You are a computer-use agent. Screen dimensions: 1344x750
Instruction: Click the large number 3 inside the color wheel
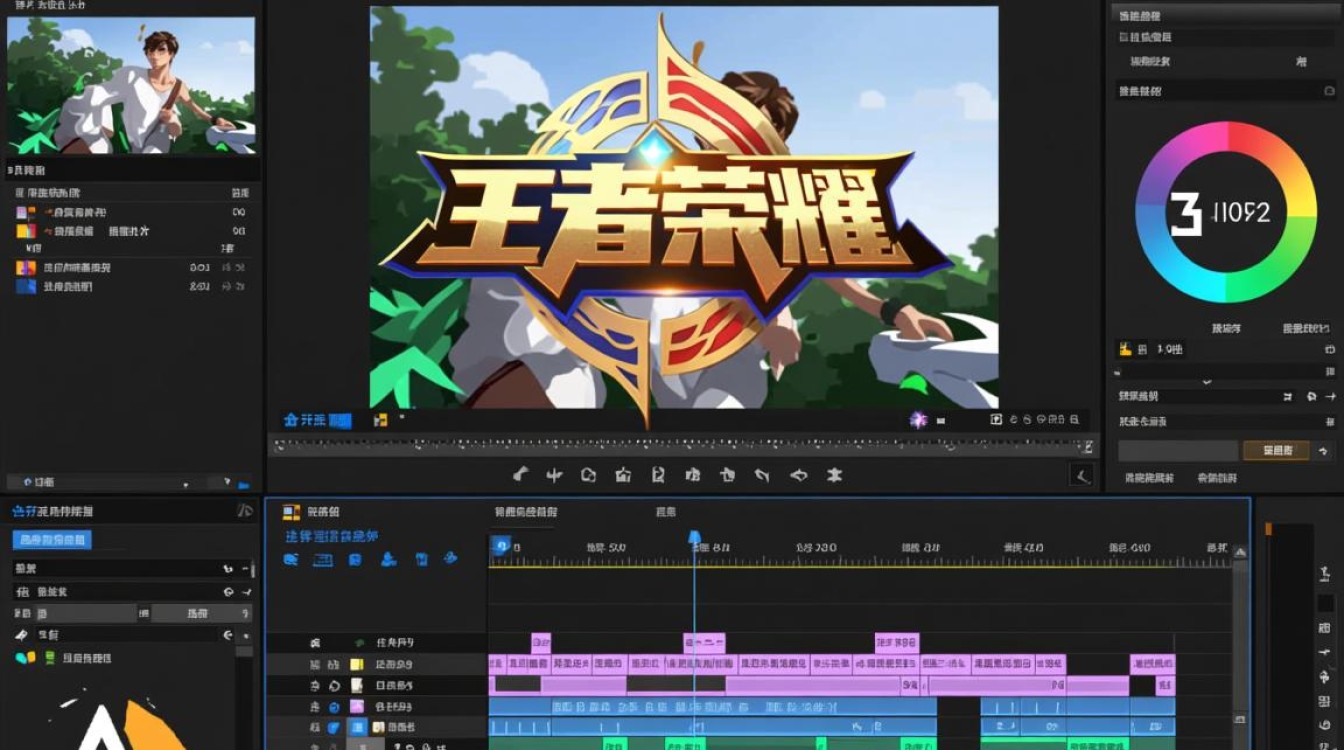pyautogui.click(x=1185, y=213)
